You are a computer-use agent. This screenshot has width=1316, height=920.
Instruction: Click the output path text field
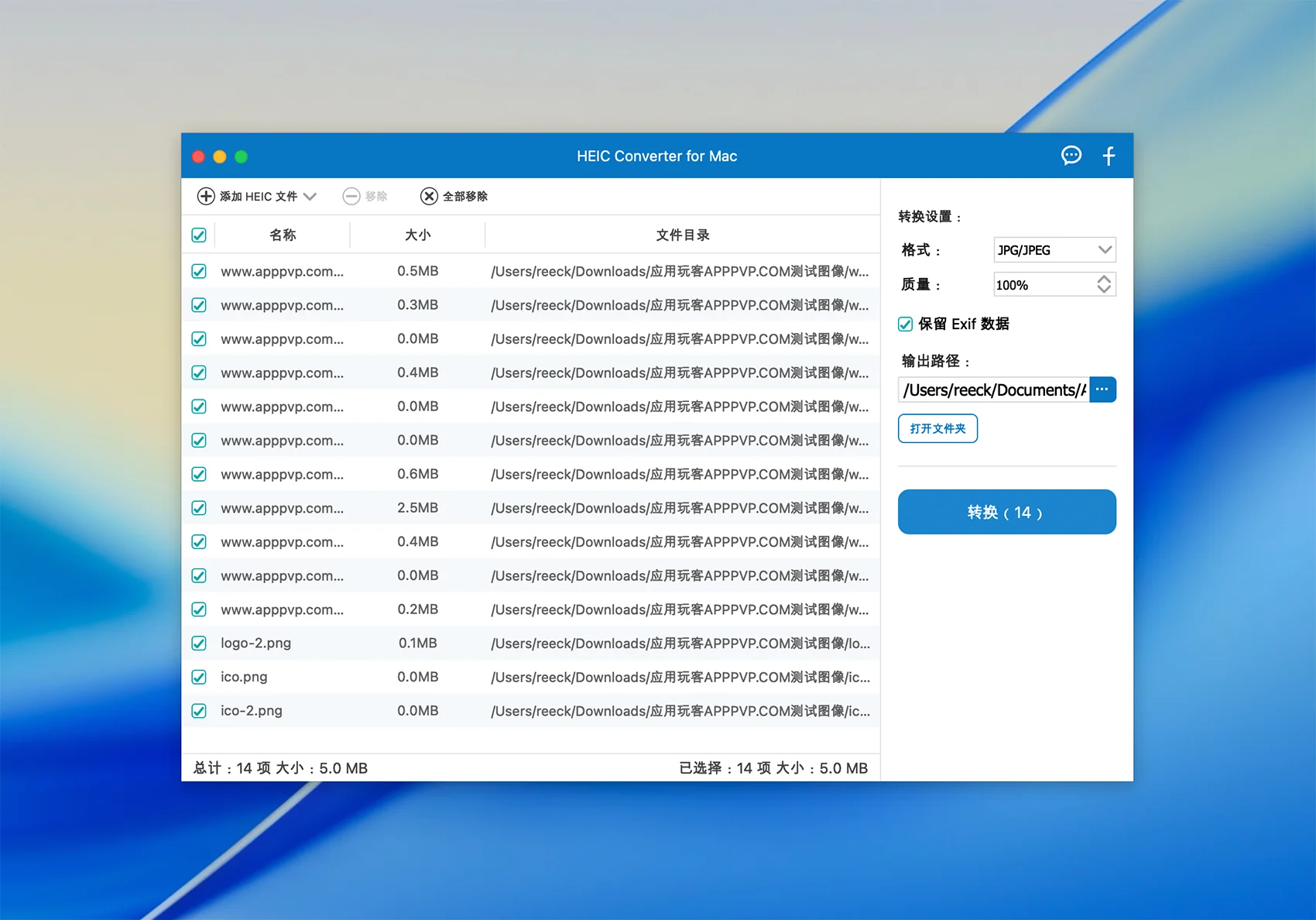click(x=993, y=390)
